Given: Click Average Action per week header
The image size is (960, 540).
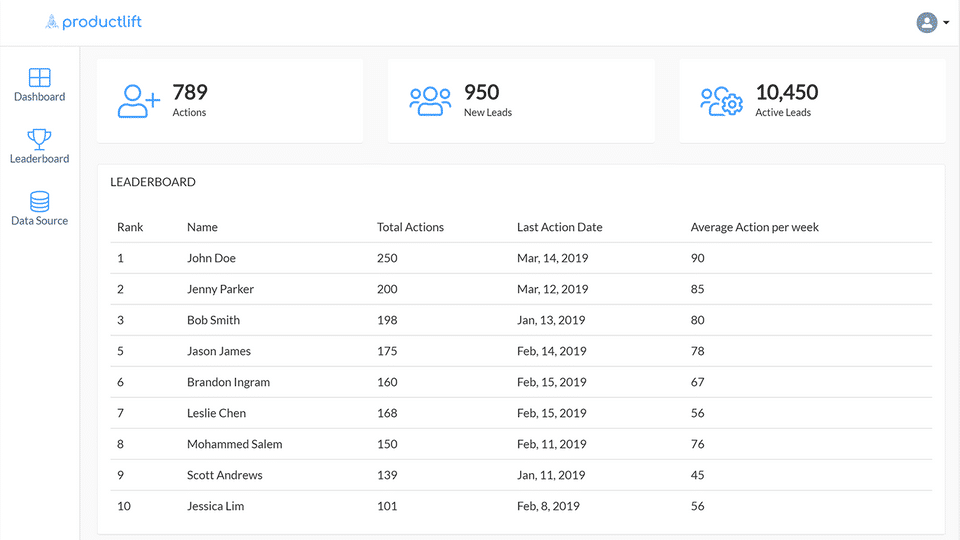Looking at the screenshot, I should click(754, 227).
